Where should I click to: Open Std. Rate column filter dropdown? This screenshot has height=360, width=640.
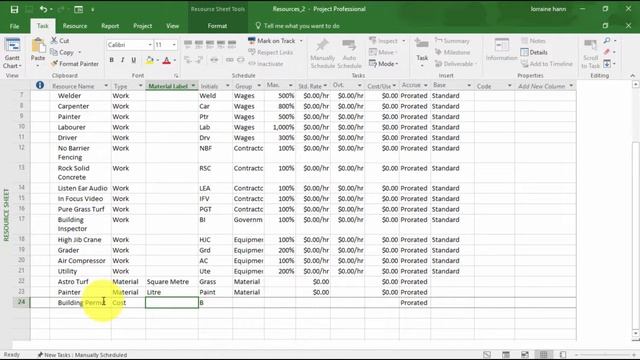click(325, 86)
